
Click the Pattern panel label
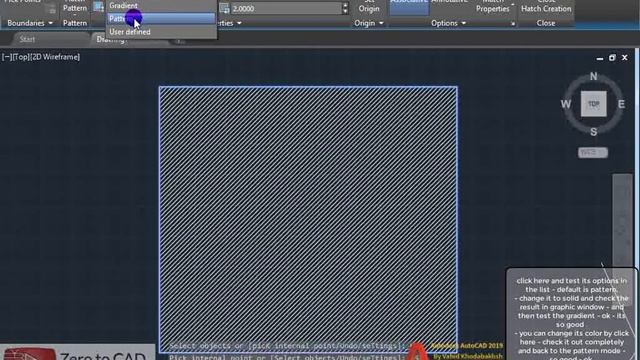75,23
